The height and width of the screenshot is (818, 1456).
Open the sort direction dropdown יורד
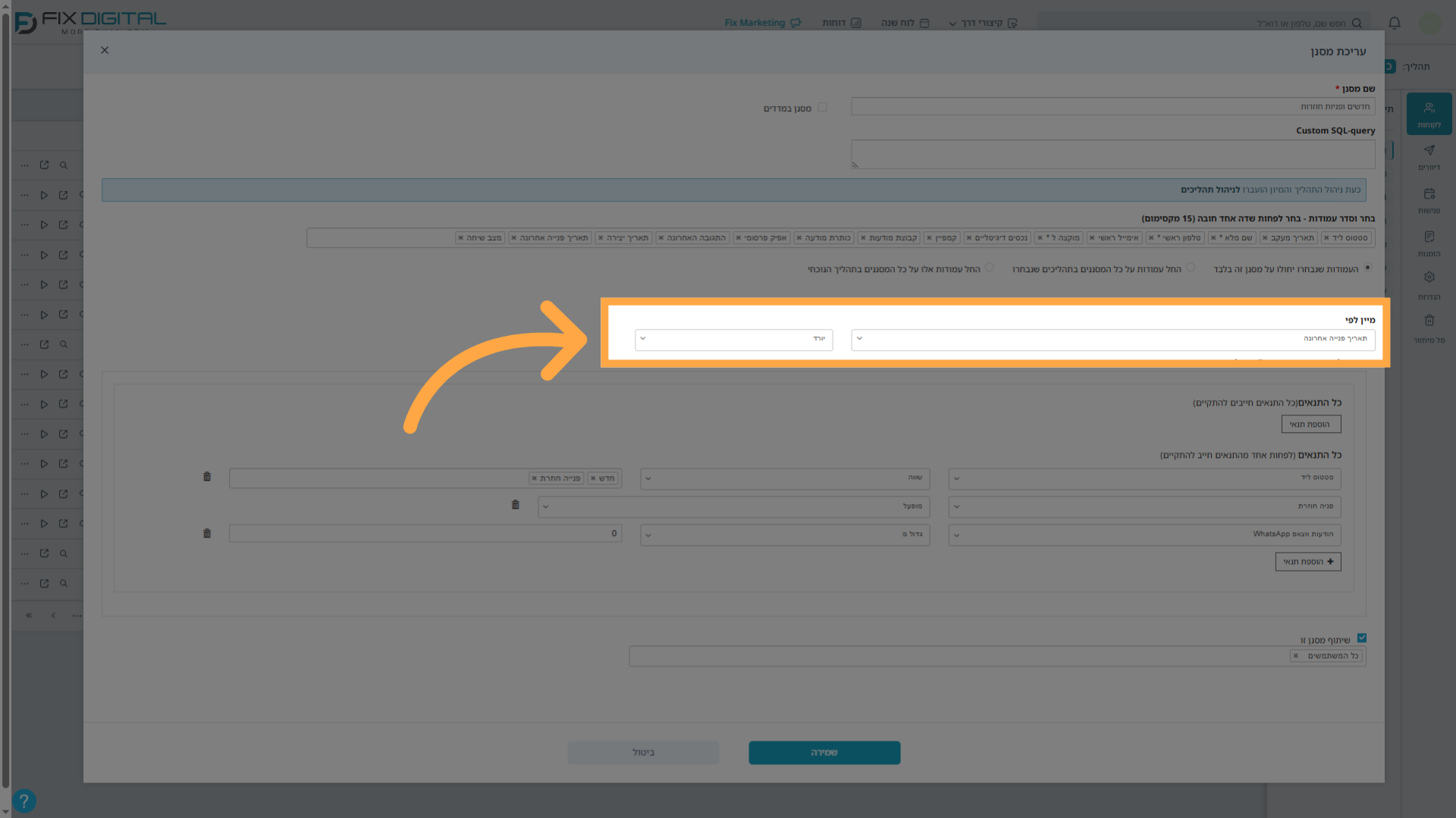(734, 339)
